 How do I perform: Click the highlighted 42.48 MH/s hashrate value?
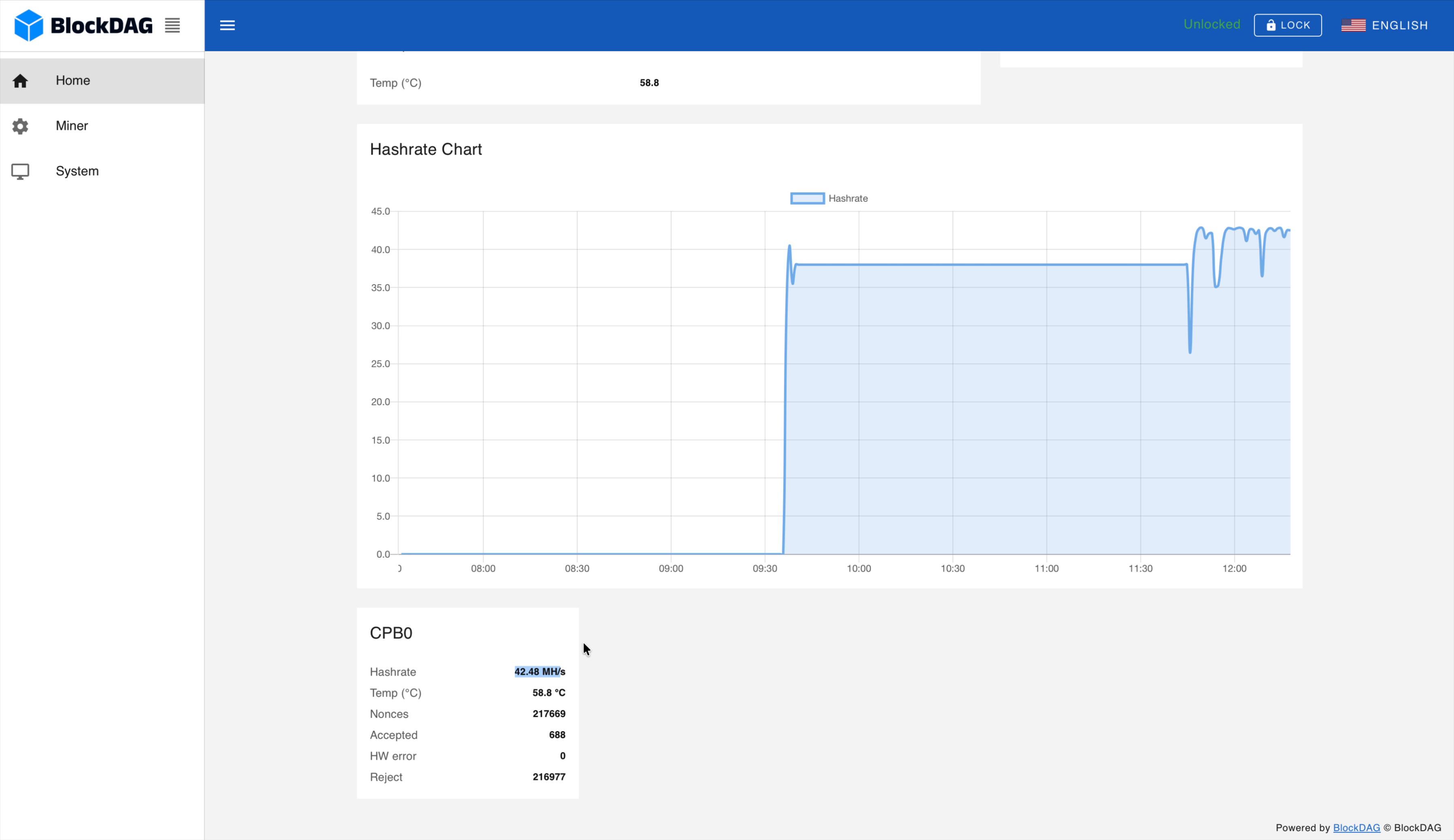pos(540,672)
